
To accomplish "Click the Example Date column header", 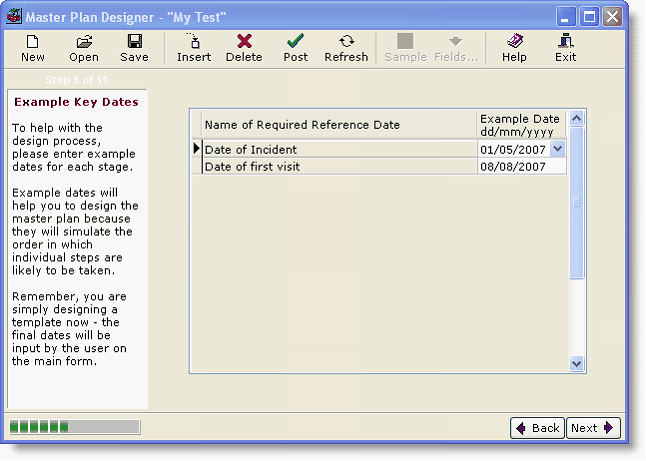I will pos(521,125).
